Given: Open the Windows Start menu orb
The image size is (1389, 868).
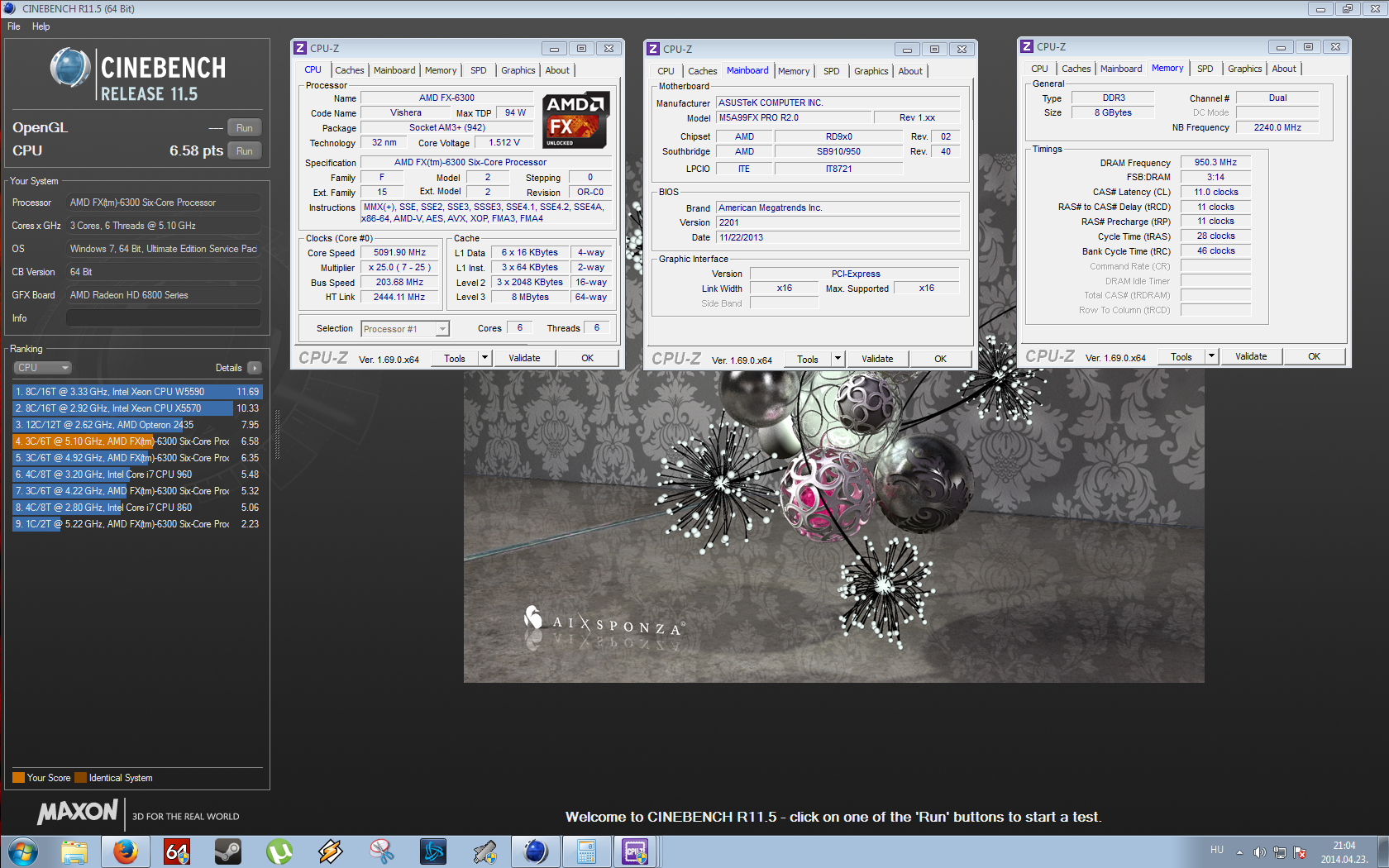Looking at the screenshot, I should point(22,851).
